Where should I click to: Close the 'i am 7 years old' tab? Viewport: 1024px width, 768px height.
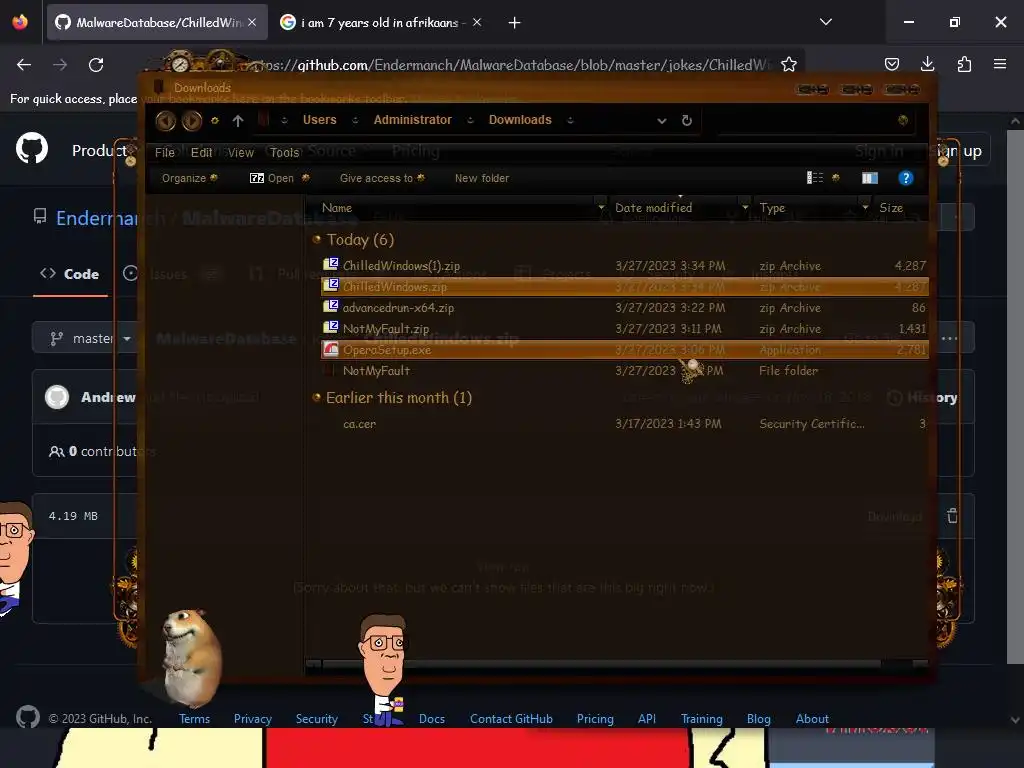pos(477,22)
